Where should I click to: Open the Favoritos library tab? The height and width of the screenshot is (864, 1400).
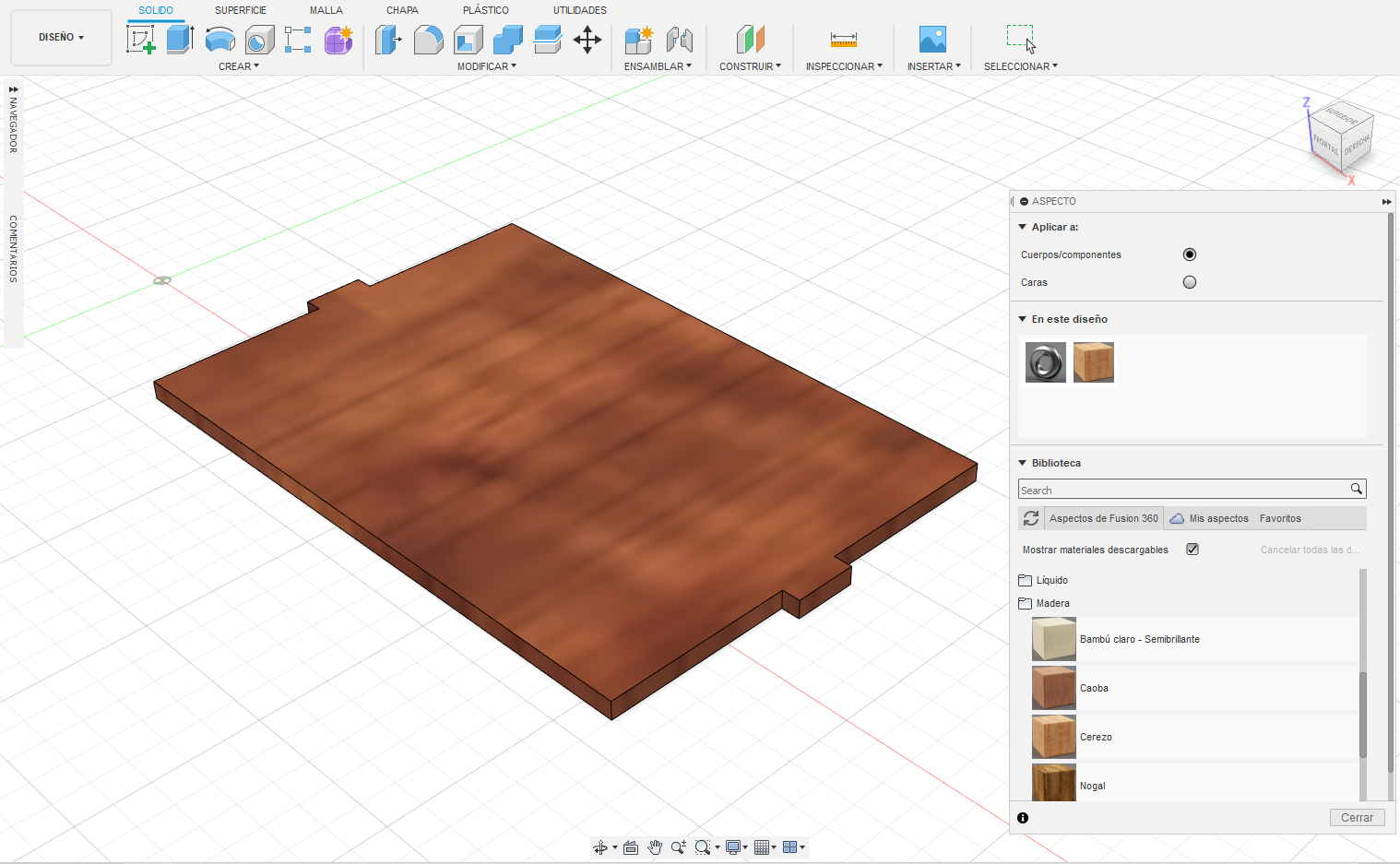click(1280, 518)
